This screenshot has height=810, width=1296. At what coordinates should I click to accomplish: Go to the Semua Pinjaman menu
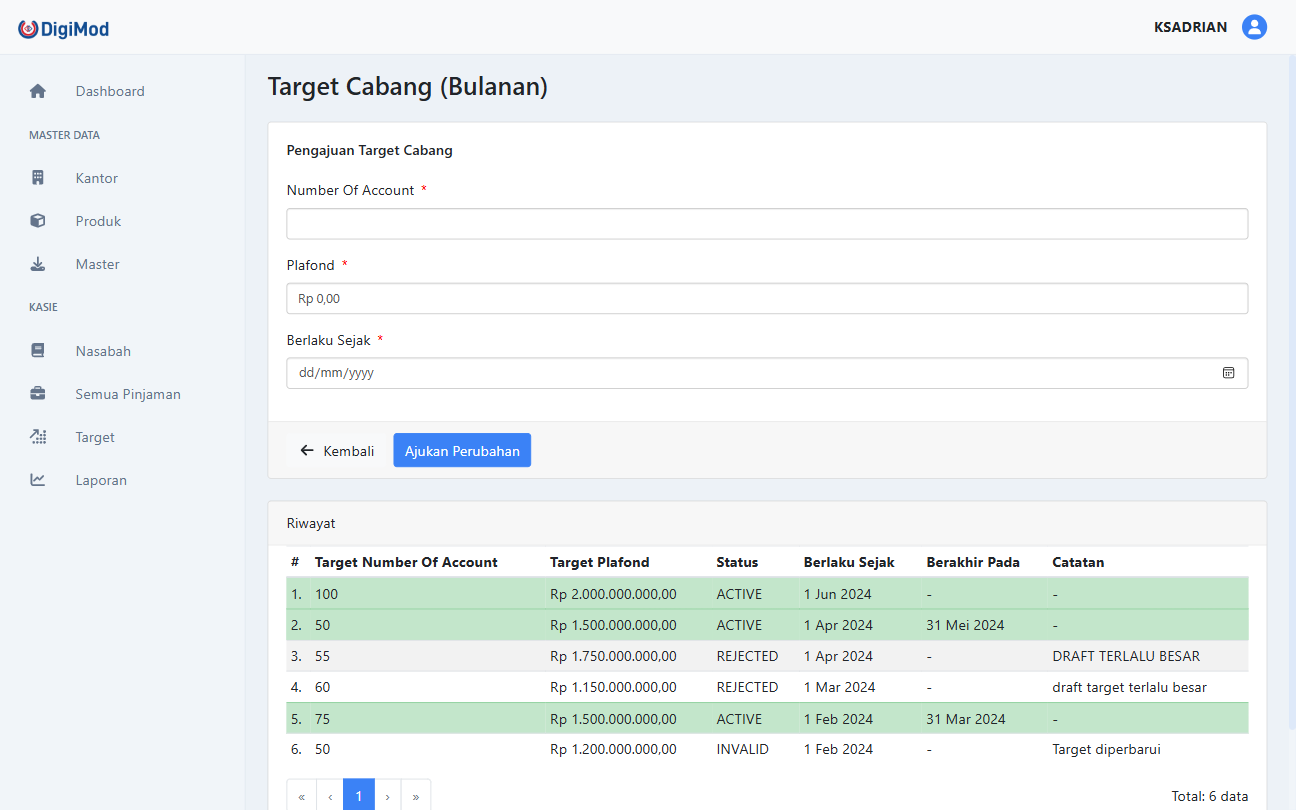click(x=128, y=394)
